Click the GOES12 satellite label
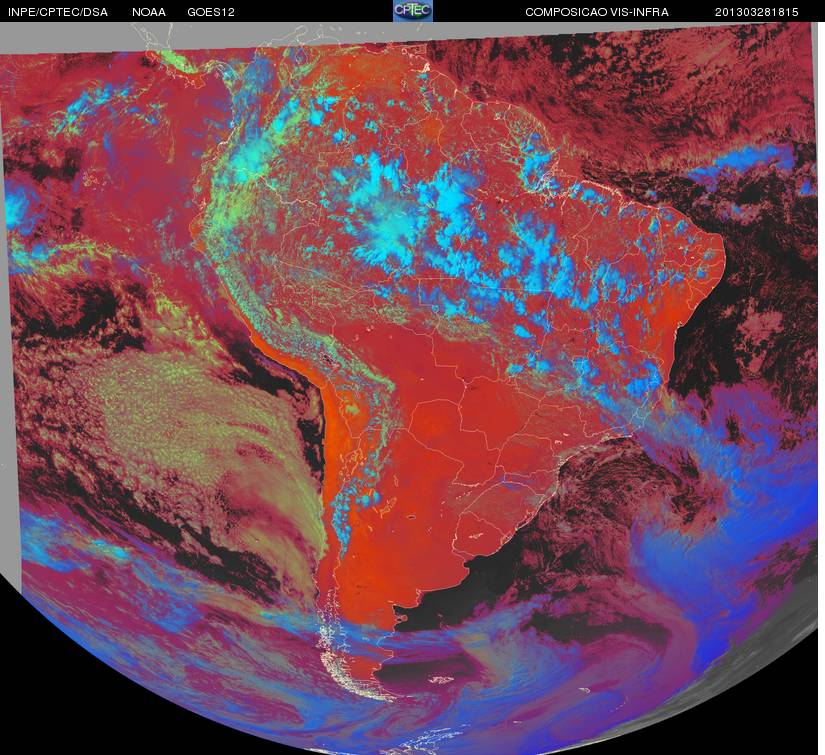 pyautogui.click(x=211, y=12)
